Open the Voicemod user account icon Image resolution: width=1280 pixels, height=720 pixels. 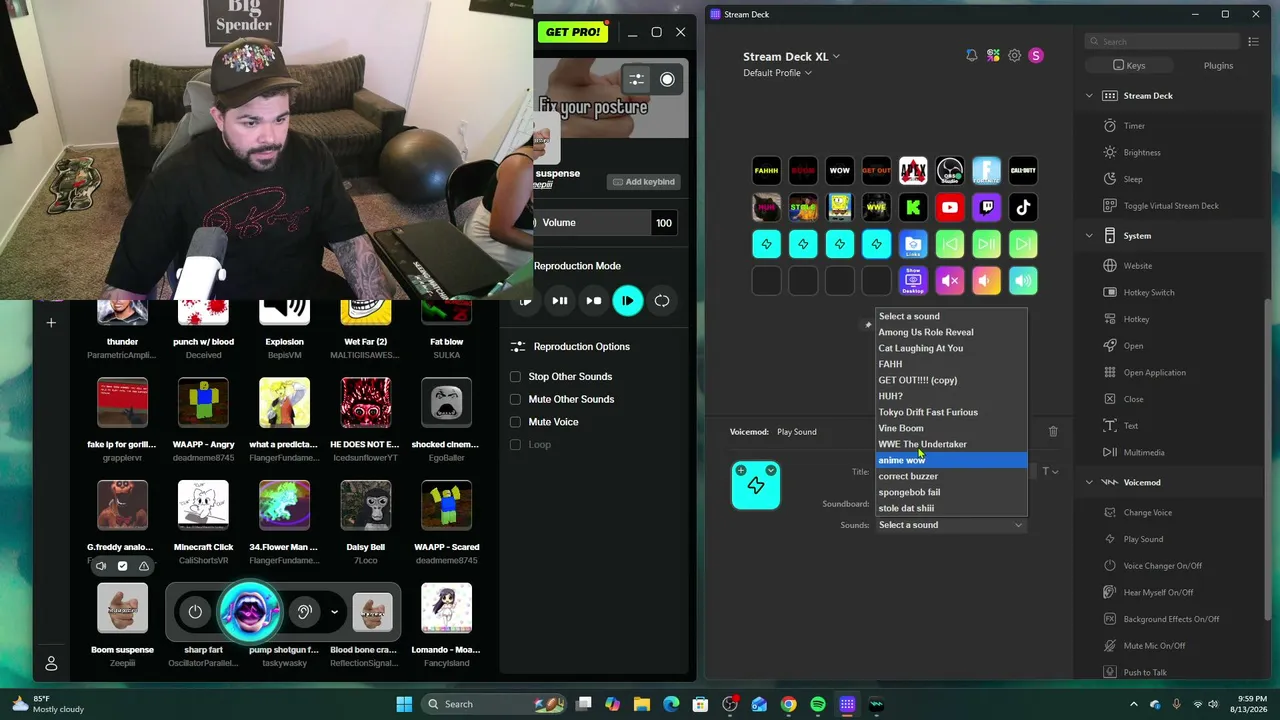point(51,663)
